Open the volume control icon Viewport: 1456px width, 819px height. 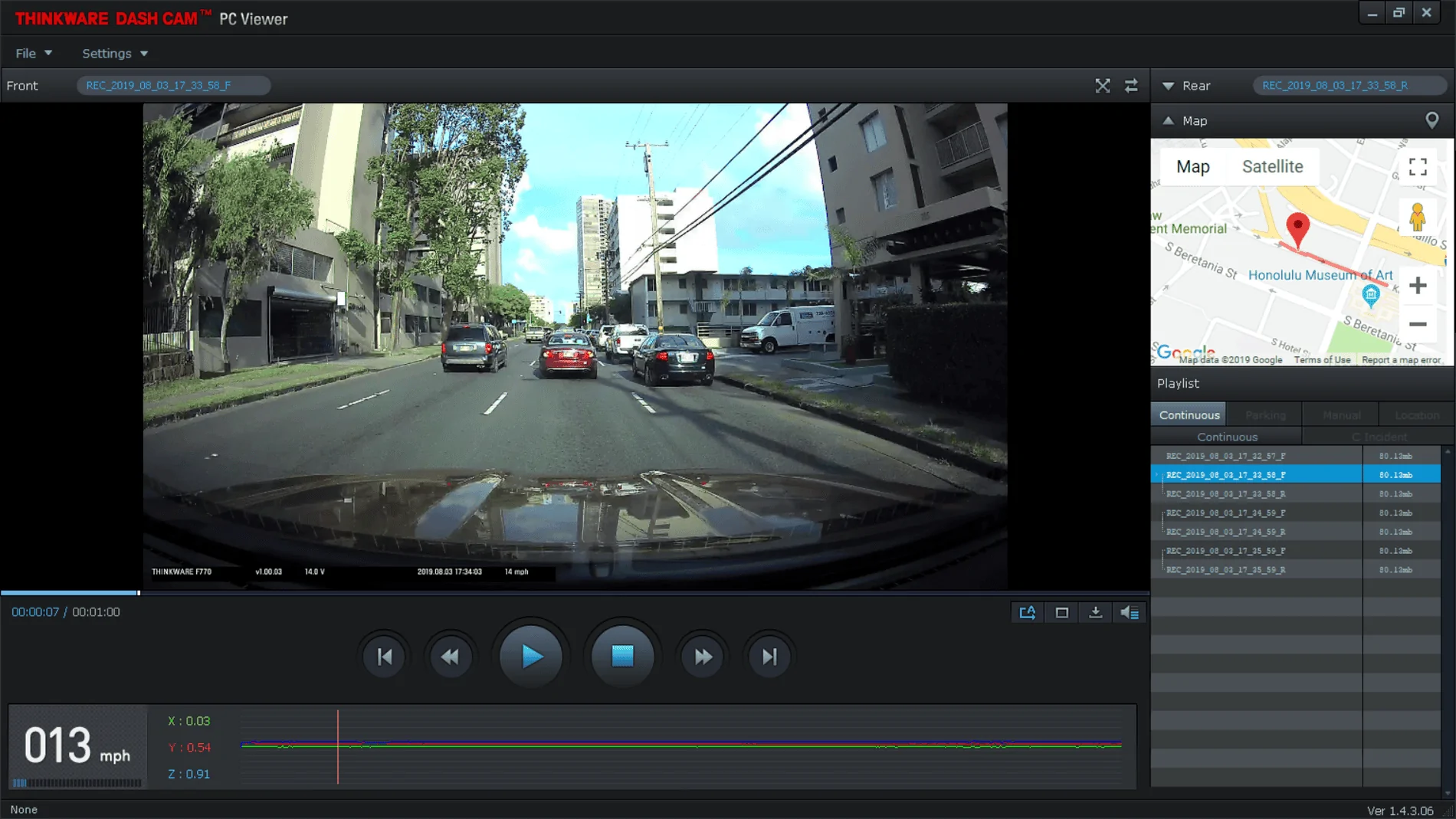click(x=1130, y=612)
